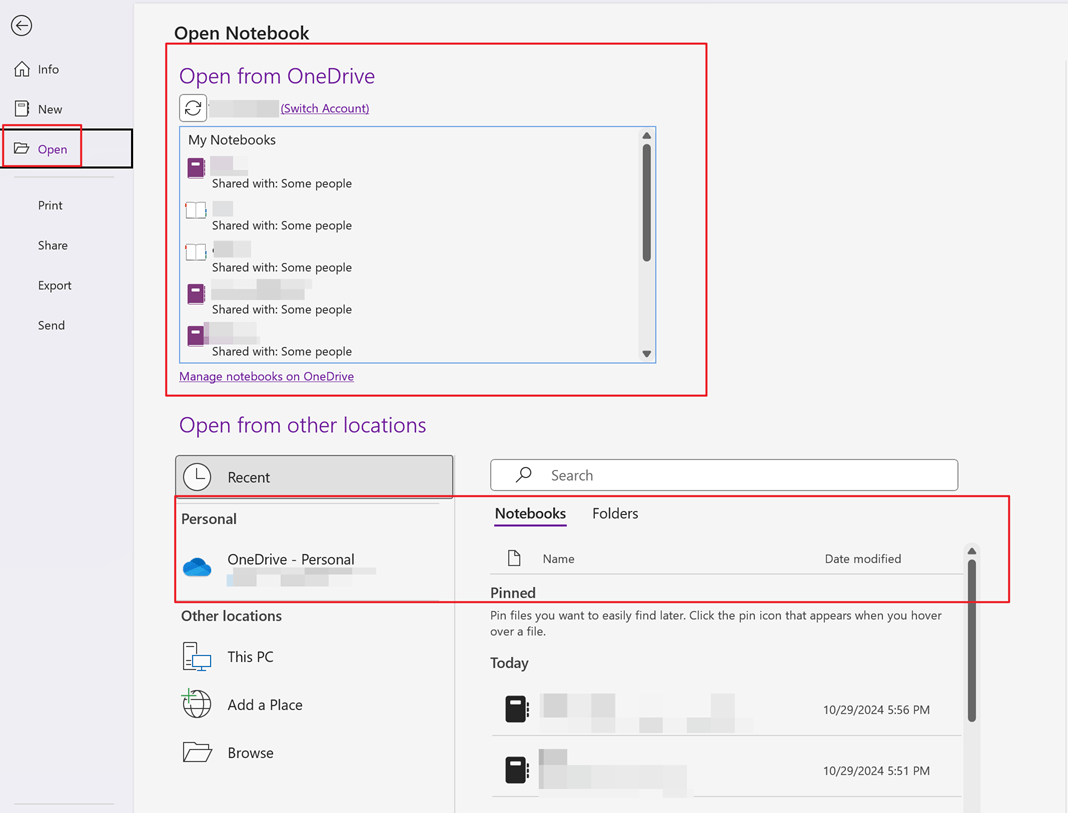Viewport: 1069px width, 814px height.
Task: Switch to the Folders tab
Action: 615,514
